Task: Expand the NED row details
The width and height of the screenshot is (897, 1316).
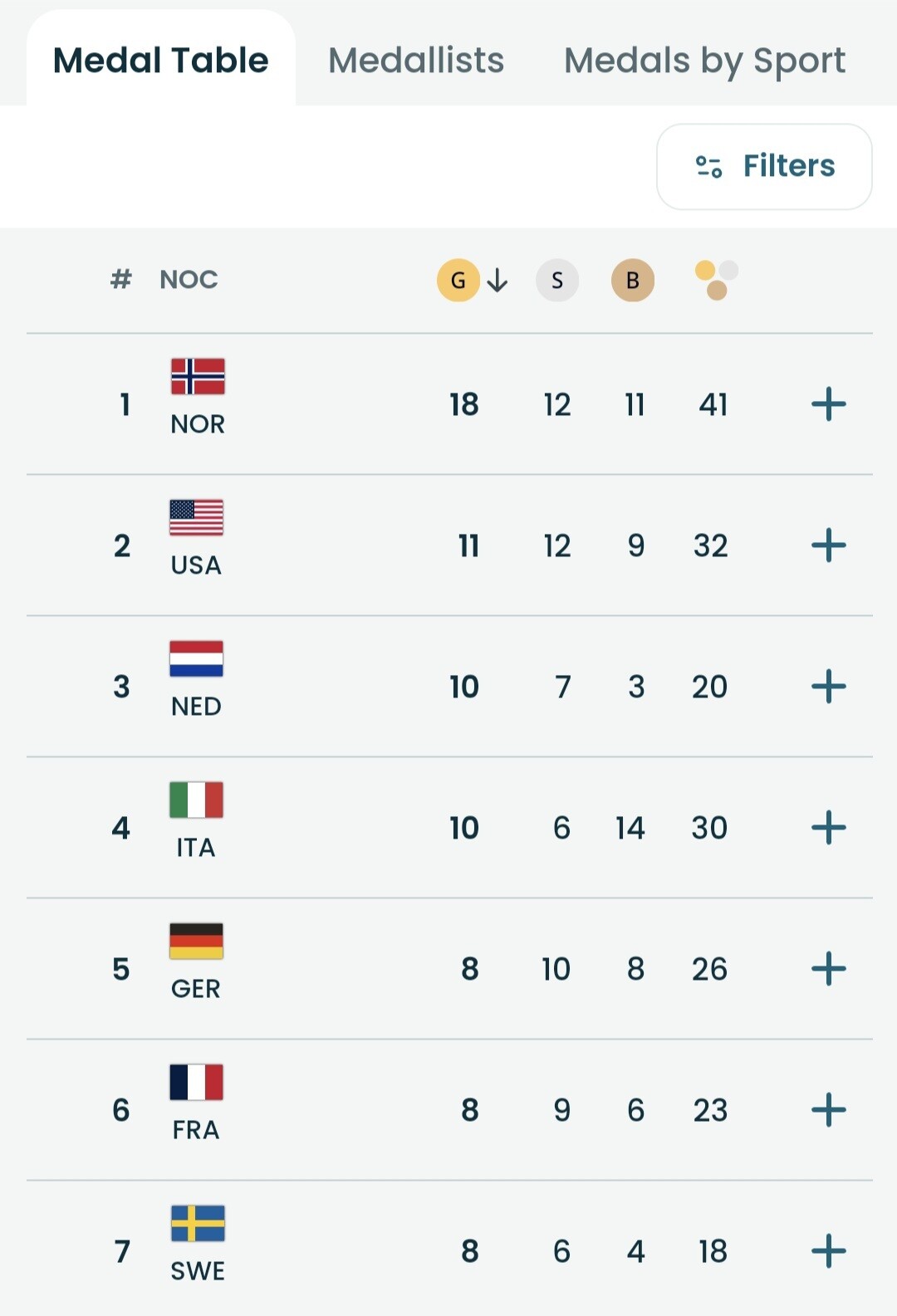Action: point(828,687)
